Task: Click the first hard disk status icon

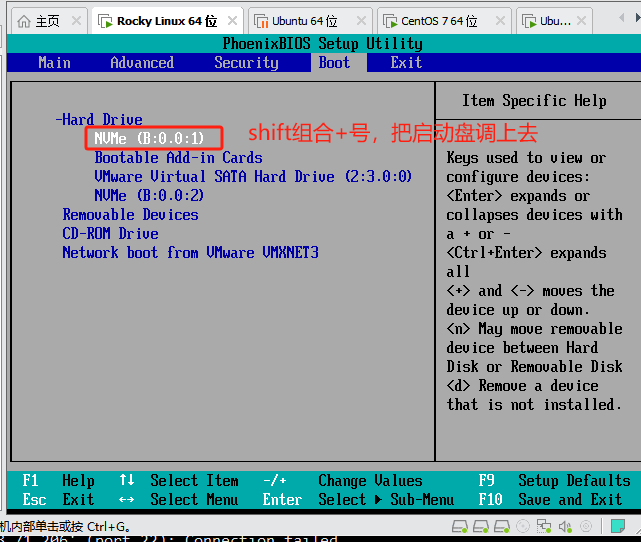Action: (x=459, y=526)
